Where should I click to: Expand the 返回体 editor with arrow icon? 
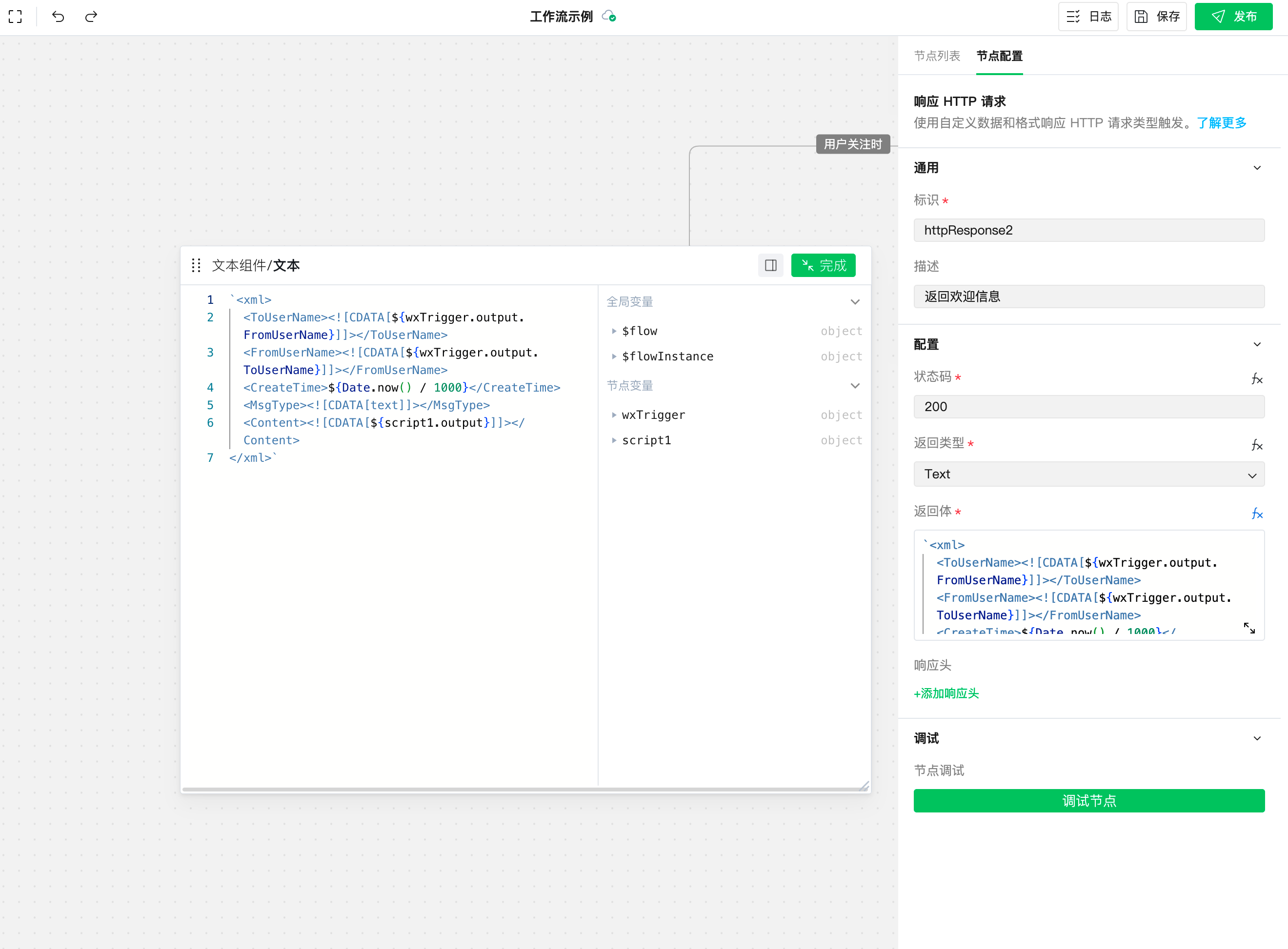coord(1249,628)
